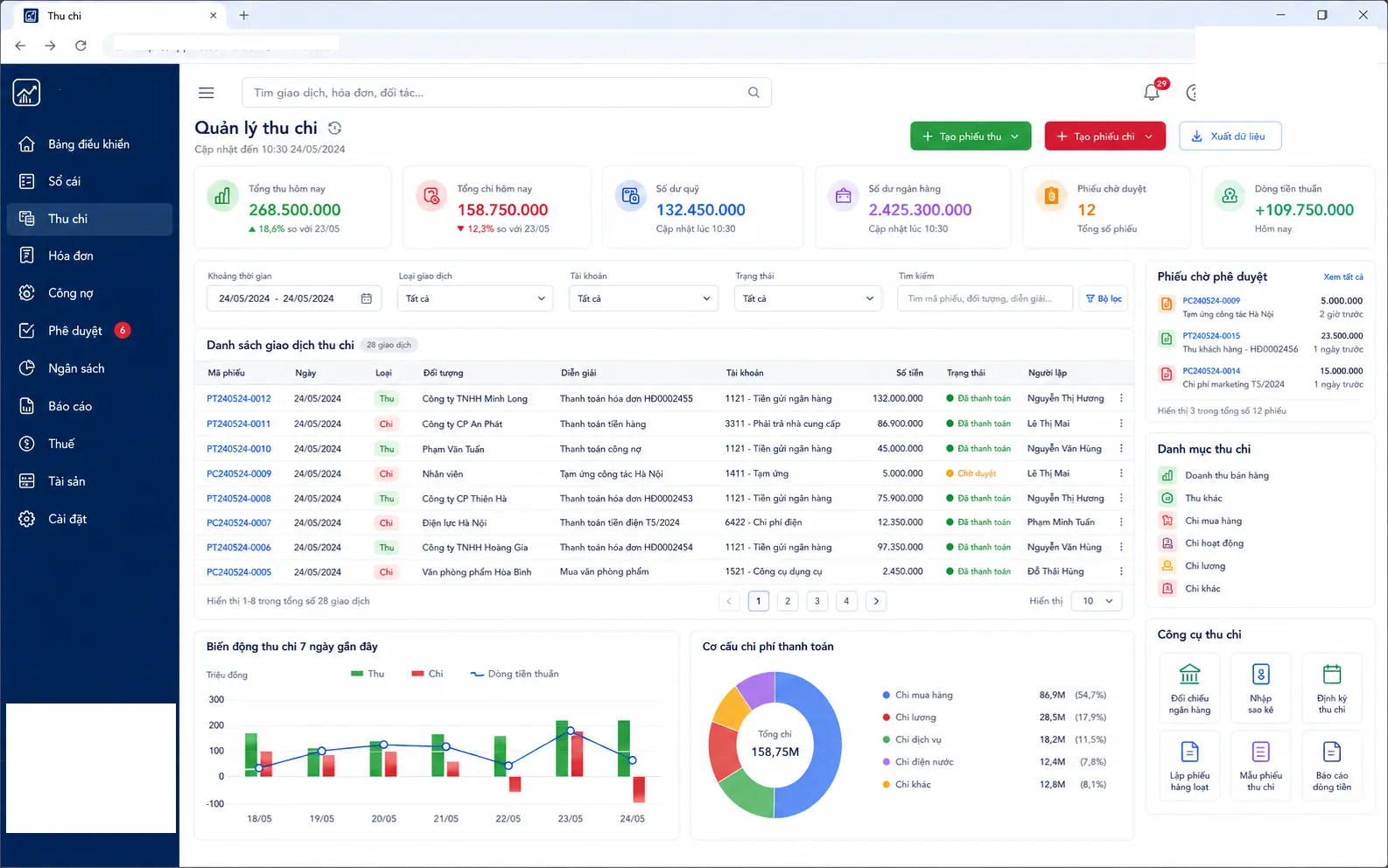Expand the Tài khoản dropdown
The height and width of the screenshot is (868, 1388).
pos(643,298)
